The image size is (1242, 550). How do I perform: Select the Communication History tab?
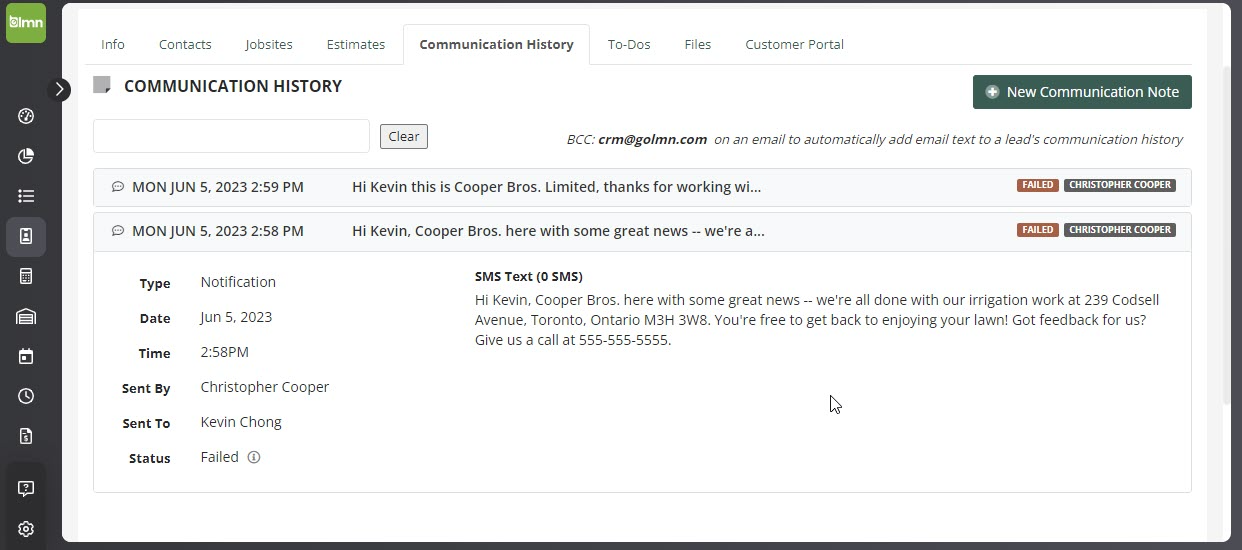pyautogui.click(x=497, y=44)
